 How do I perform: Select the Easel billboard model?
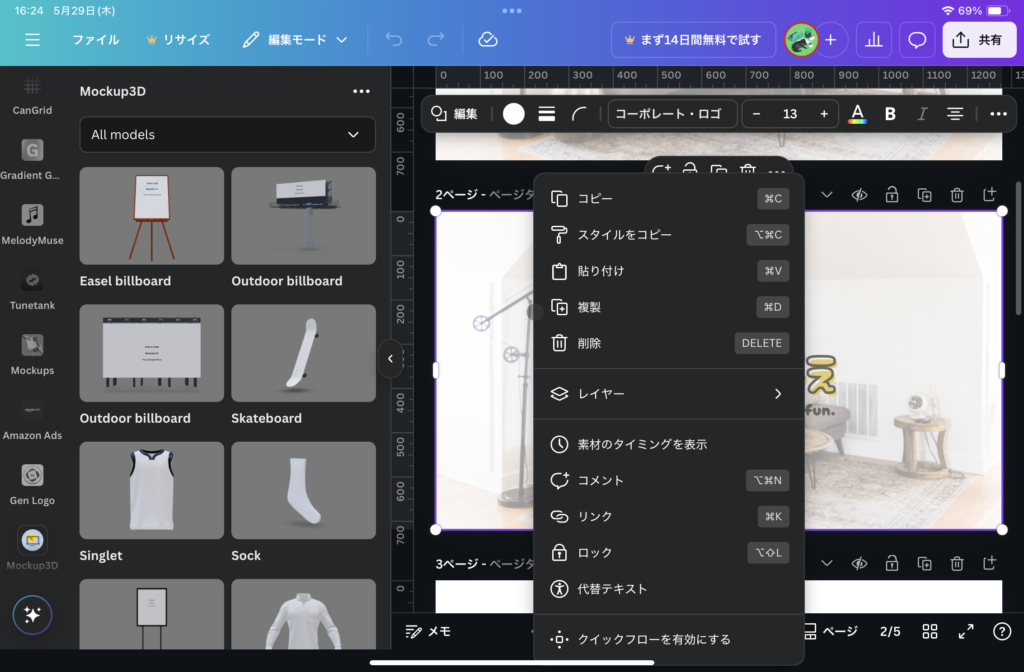coord(152,216)
